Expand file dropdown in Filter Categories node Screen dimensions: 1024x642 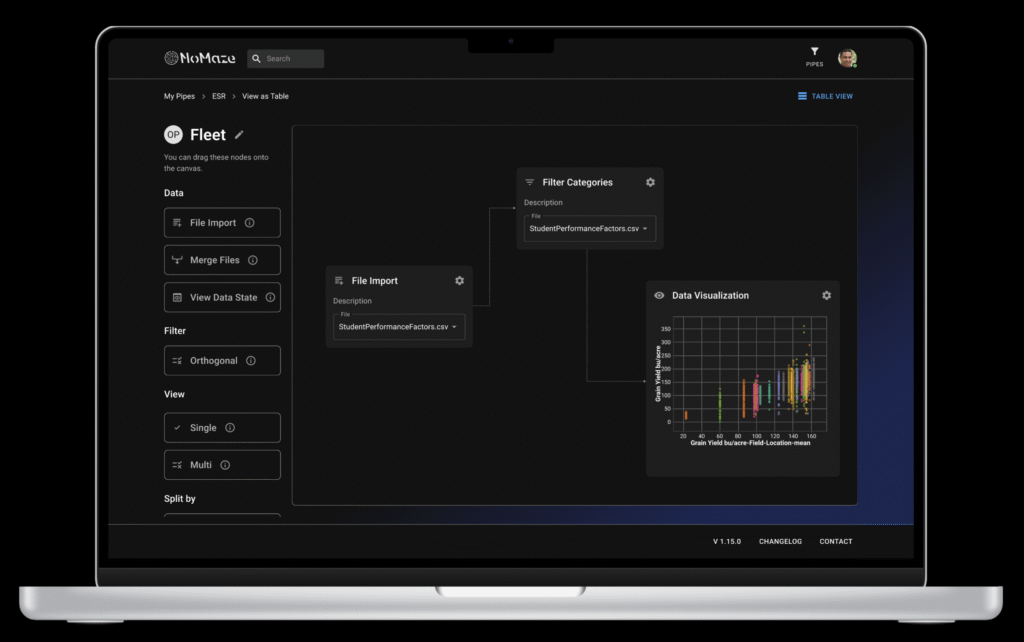[x=645, y=229]
